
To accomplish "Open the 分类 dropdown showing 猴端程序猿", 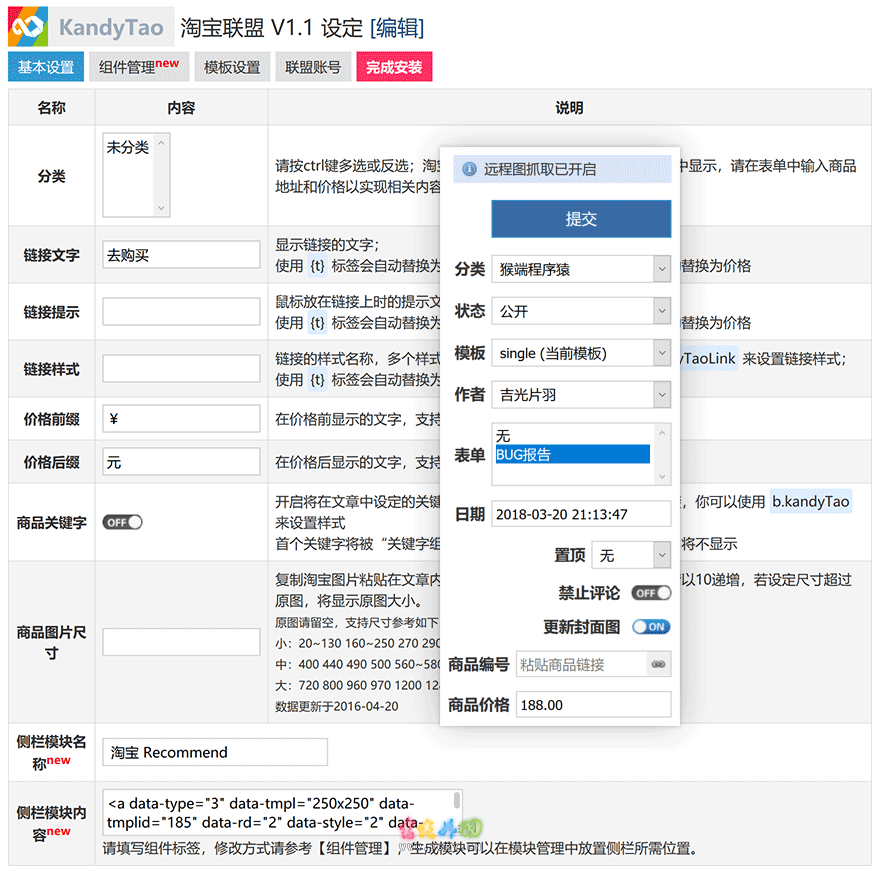I will tap(581, 269).
